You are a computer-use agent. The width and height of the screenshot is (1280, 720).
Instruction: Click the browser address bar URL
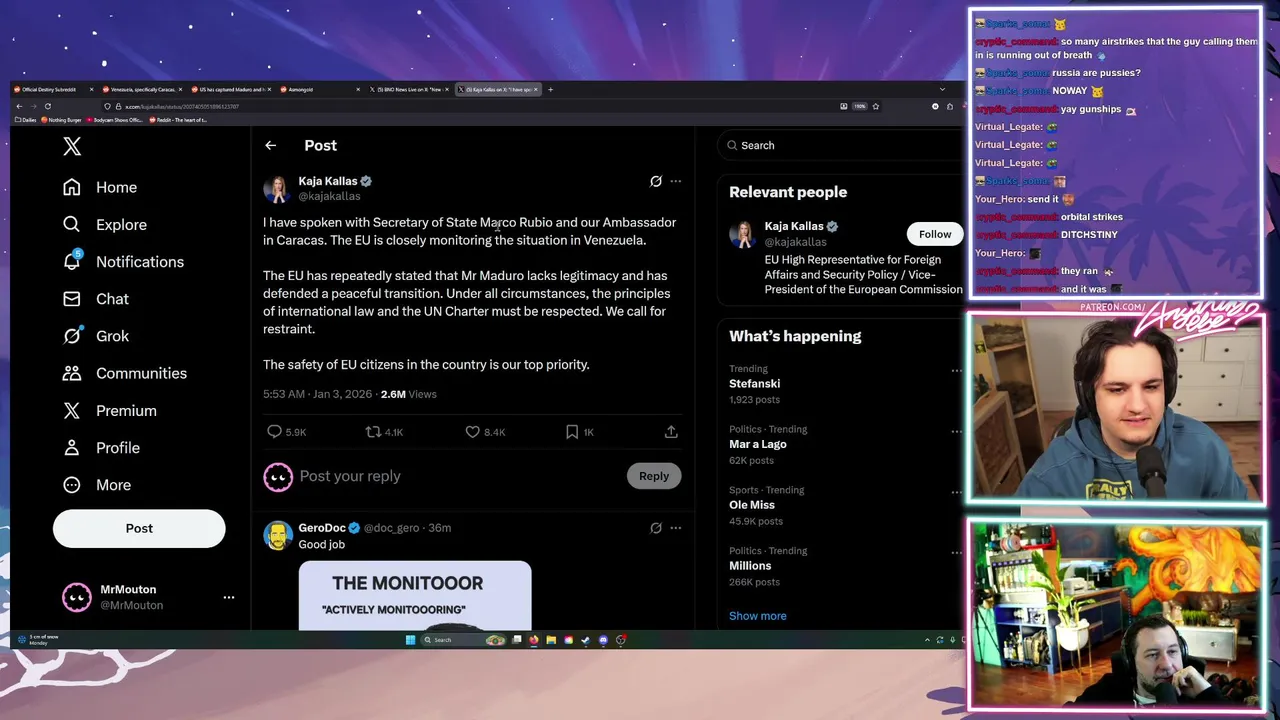point(182,106)
